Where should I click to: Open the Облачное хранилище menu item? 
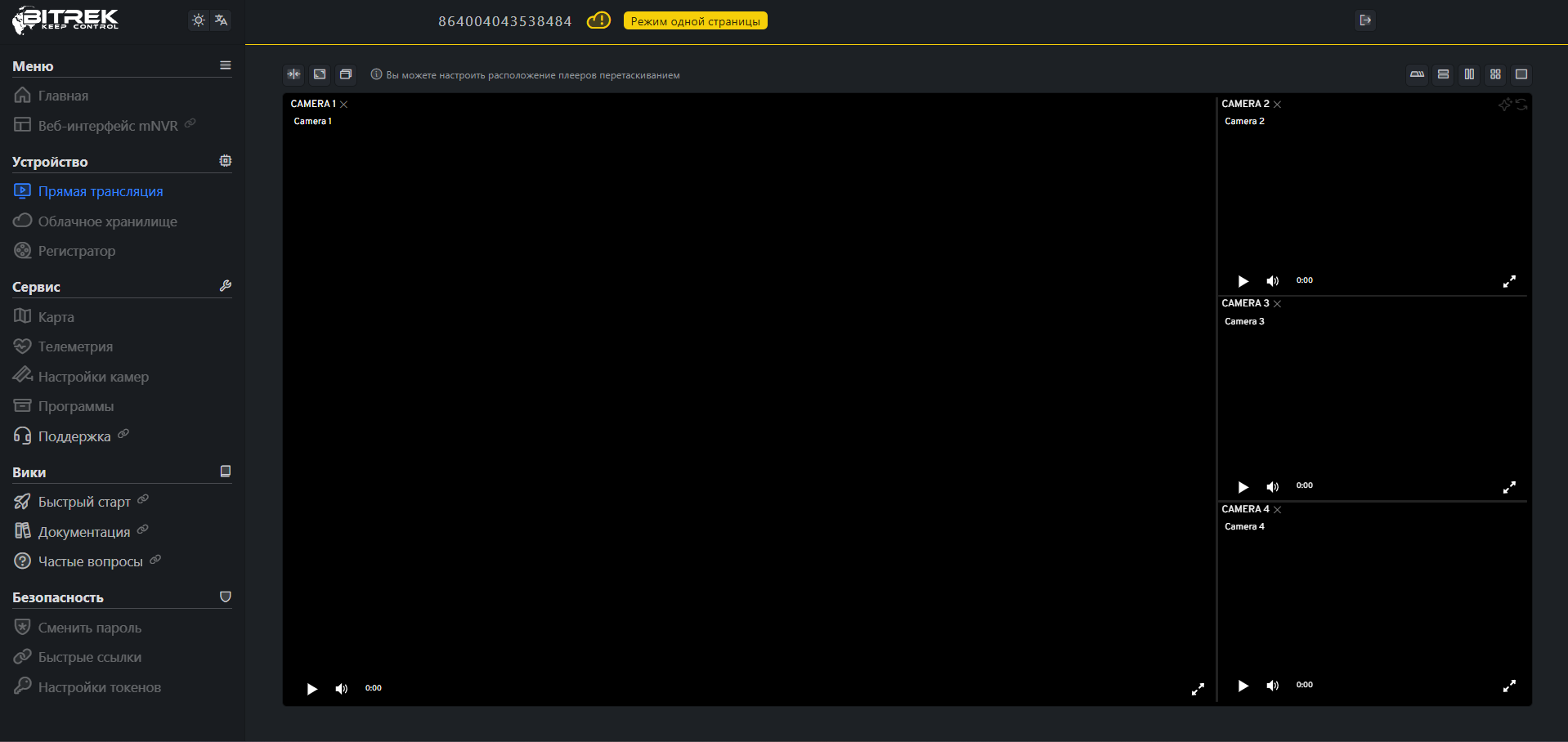(107, 221)
